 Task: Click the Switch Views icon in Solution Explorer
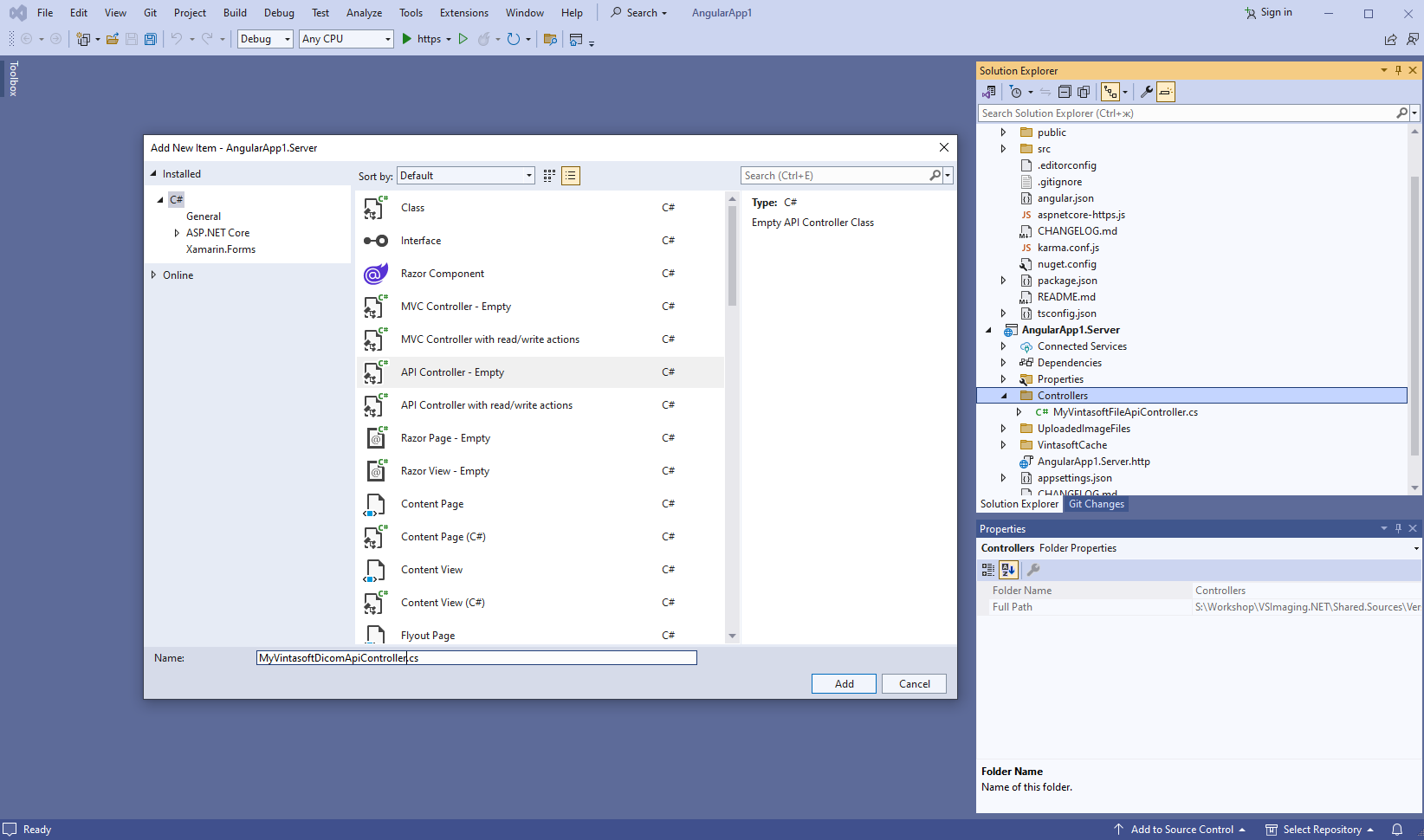[x=988, y=92]
